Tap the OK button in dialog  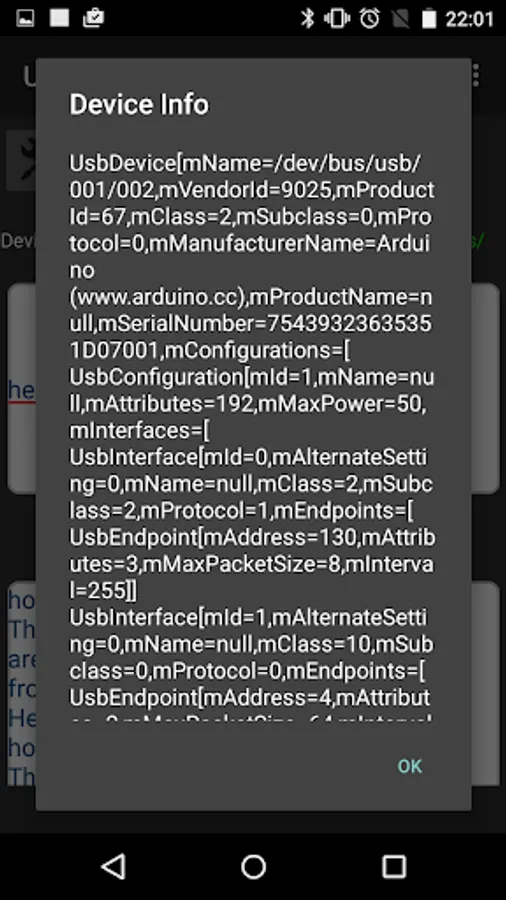(x=410, y=766)
